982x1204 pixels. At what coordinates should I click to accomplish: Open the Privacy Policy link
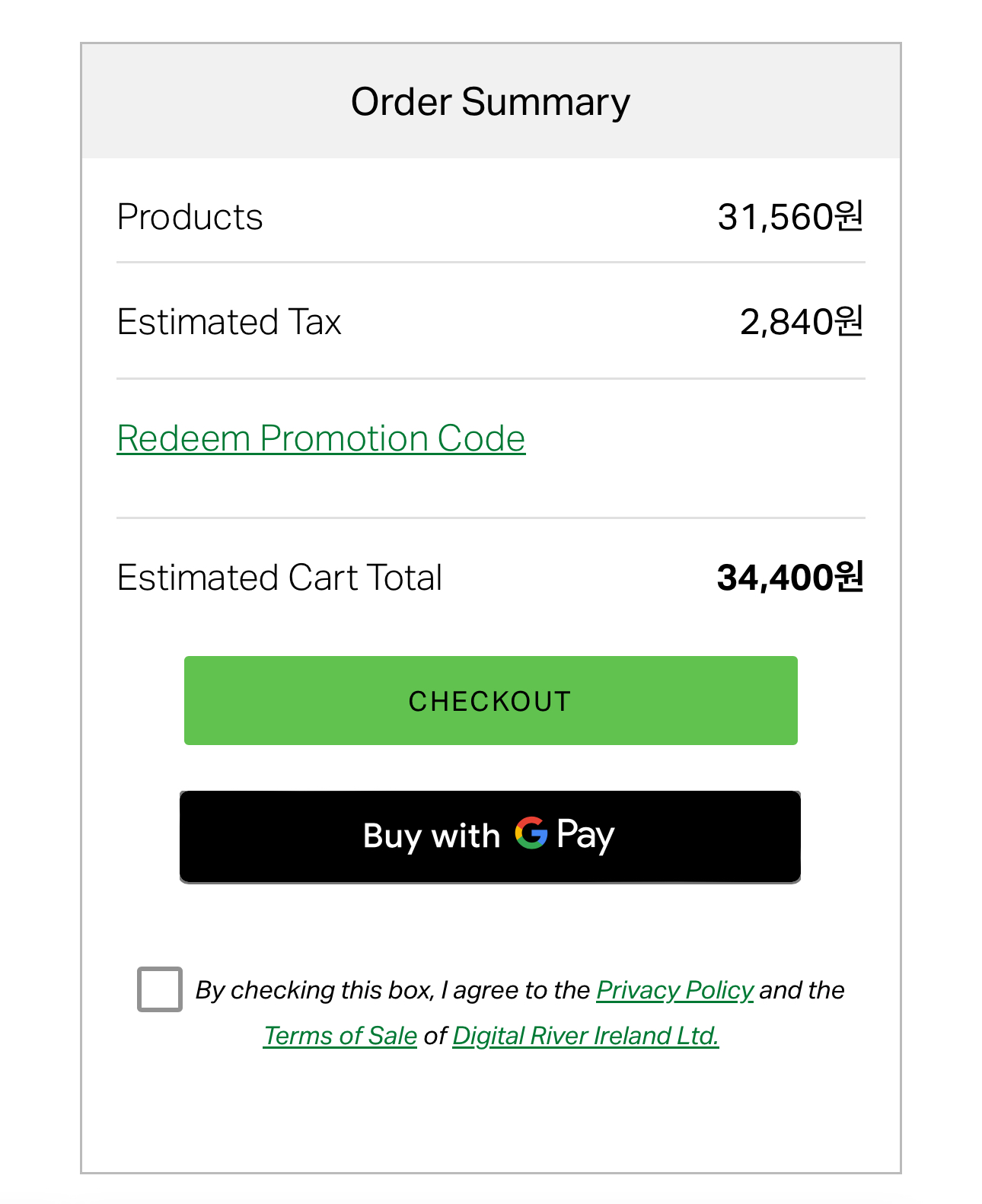pyautogui.click(x=674, y=990)
